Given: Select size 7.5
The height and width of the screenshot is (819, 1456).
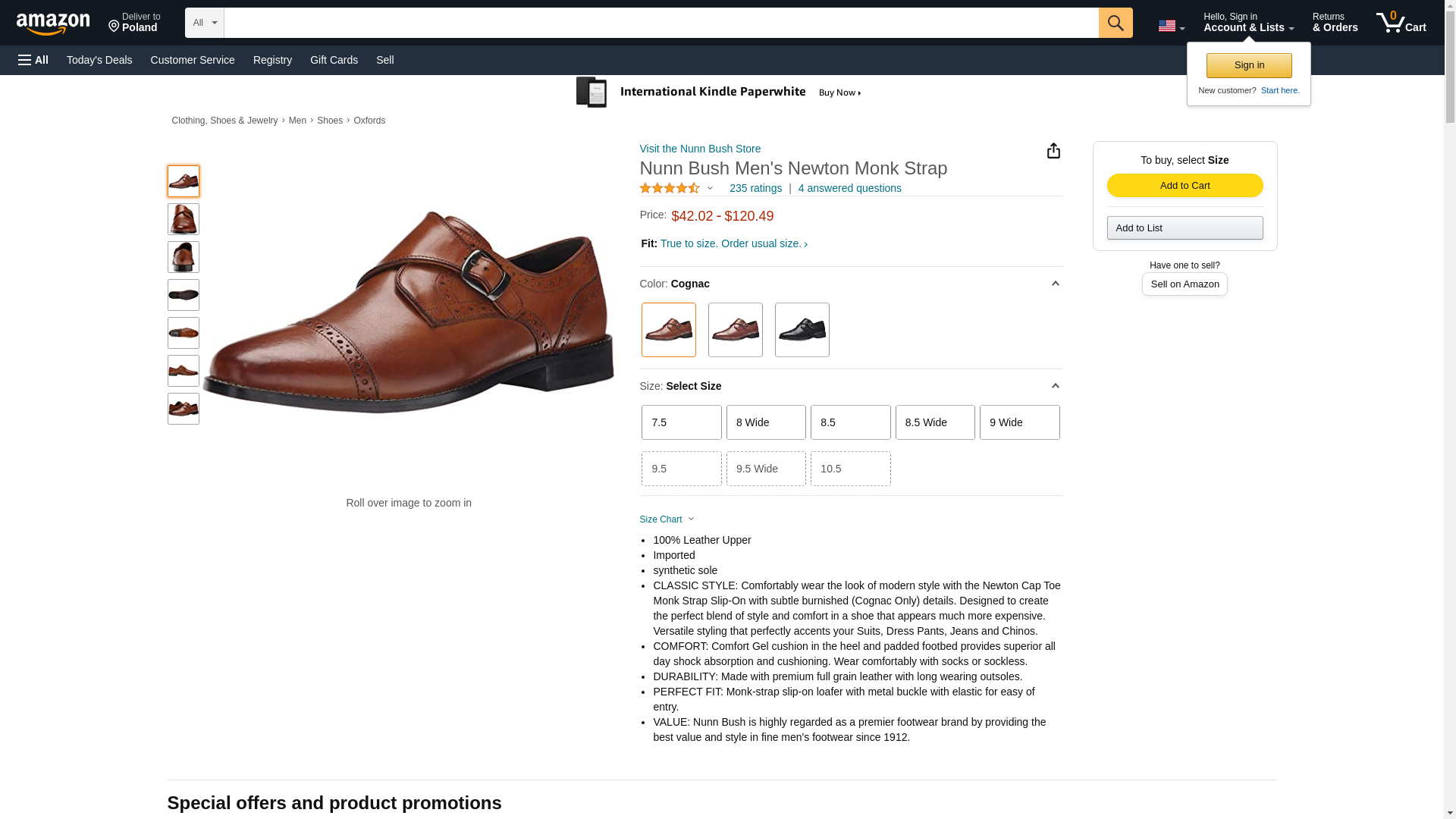Looking at the screenshot, I should [x=681, y=422].
